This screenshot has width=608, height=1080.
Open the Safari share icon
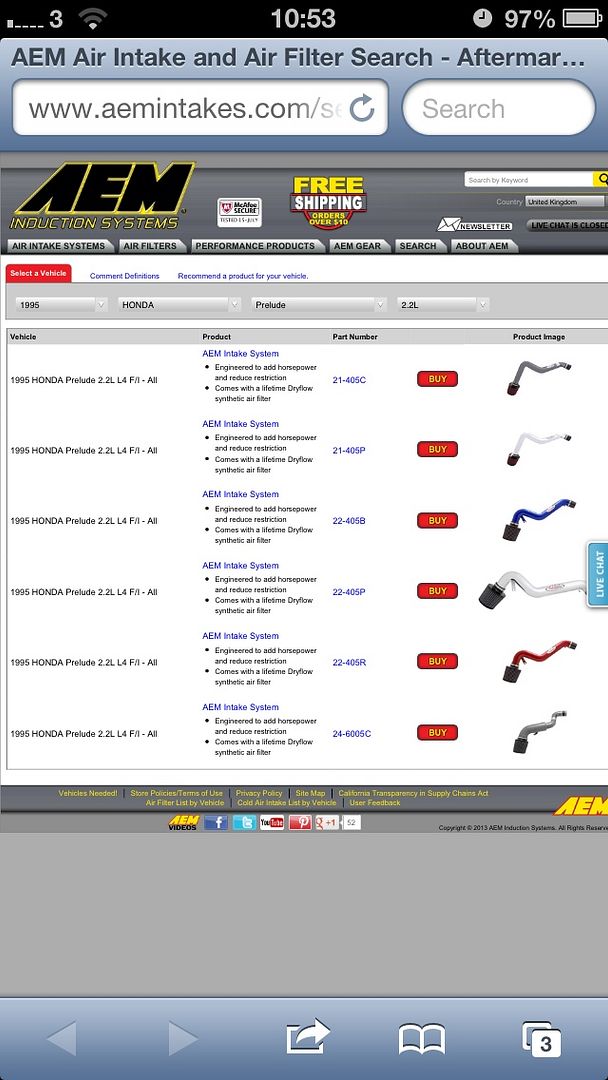click(x=308, y=1037)
